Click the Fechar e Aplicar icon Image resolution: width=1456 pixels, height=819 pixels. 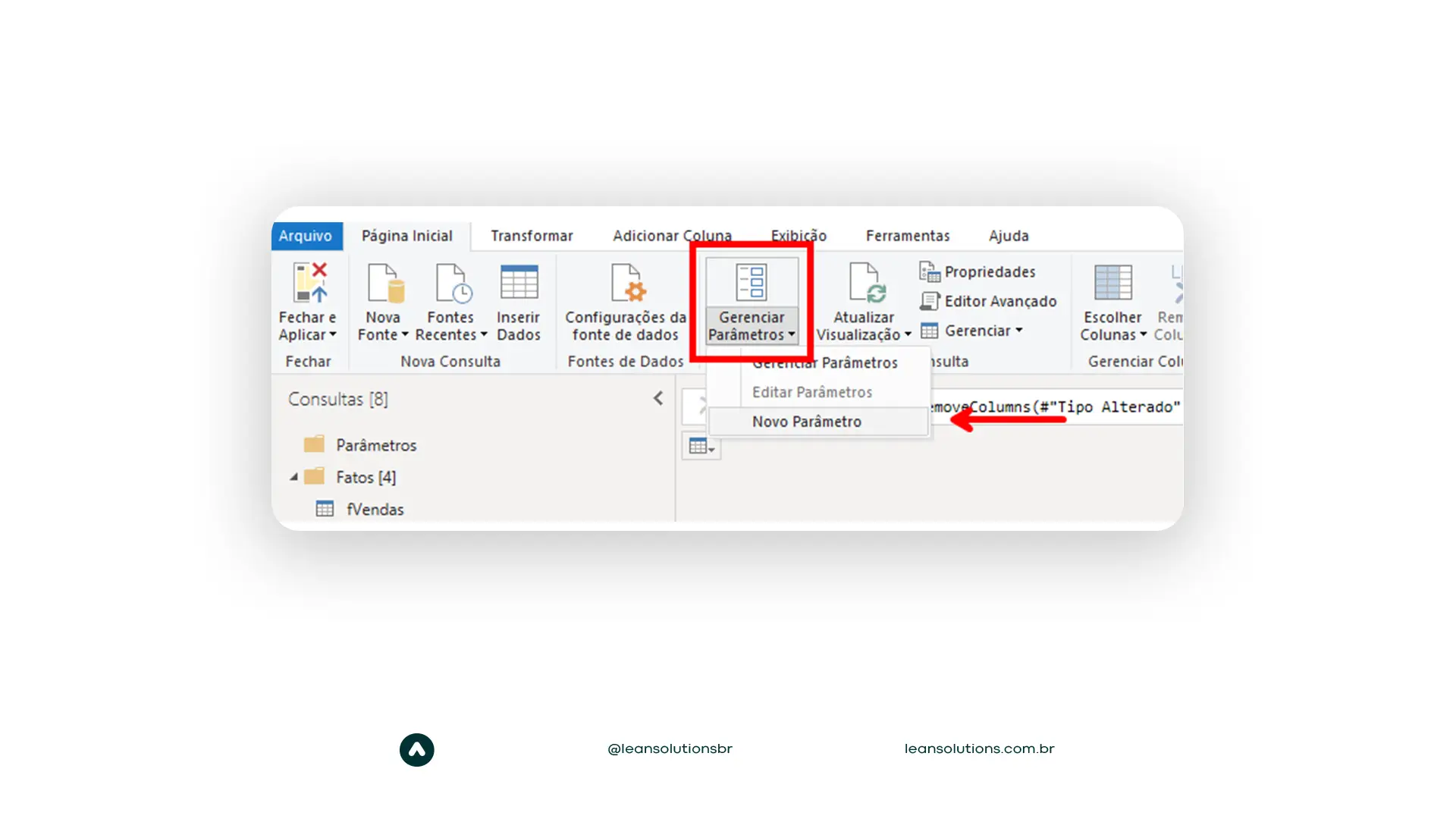point(310,283)
